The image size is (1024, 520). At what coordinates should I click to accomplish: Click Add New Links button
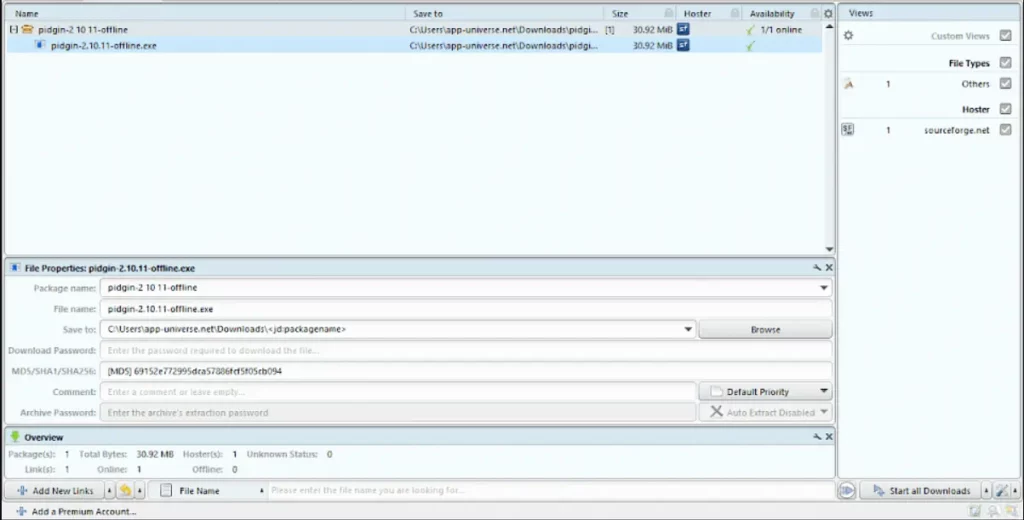coord(55,491)
